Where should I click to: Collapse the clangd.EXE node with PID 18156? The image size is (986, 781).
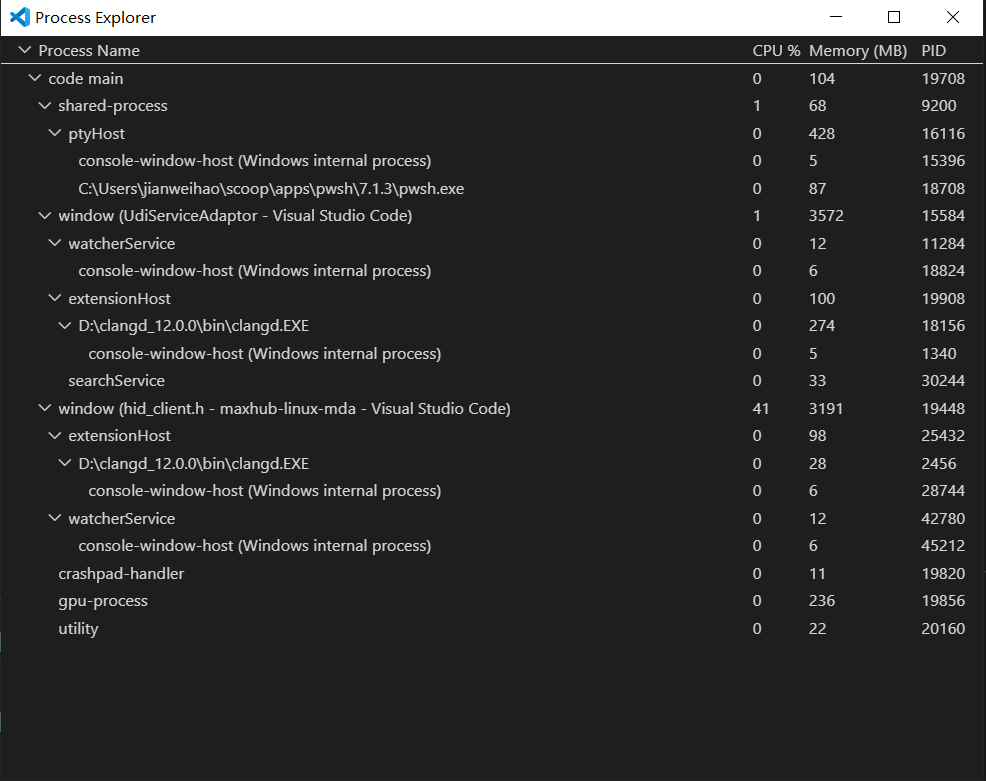point(64,325)
